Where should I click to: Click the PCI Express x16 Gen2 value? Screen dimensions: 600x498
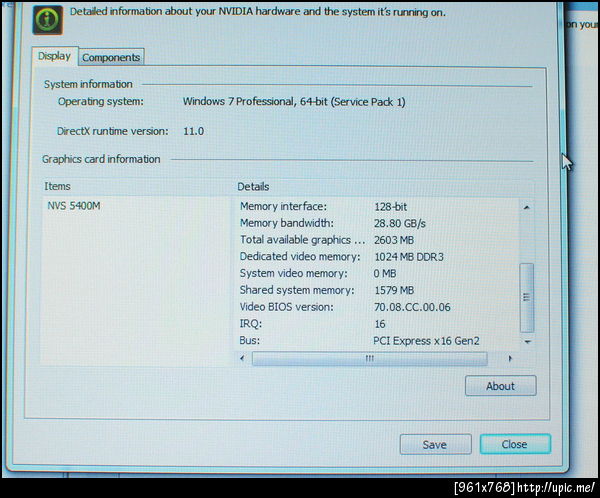426,341
